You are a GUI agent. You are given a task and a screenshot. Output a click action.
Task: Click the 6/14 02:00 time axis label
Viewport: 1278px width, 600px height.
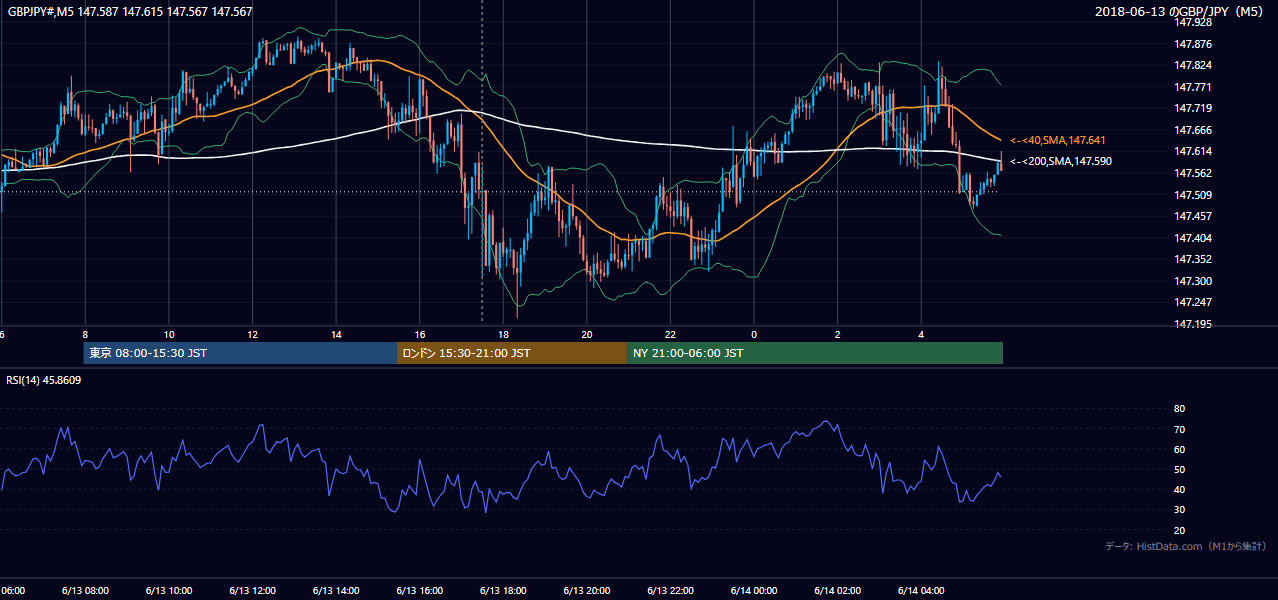tap(837, 590)
